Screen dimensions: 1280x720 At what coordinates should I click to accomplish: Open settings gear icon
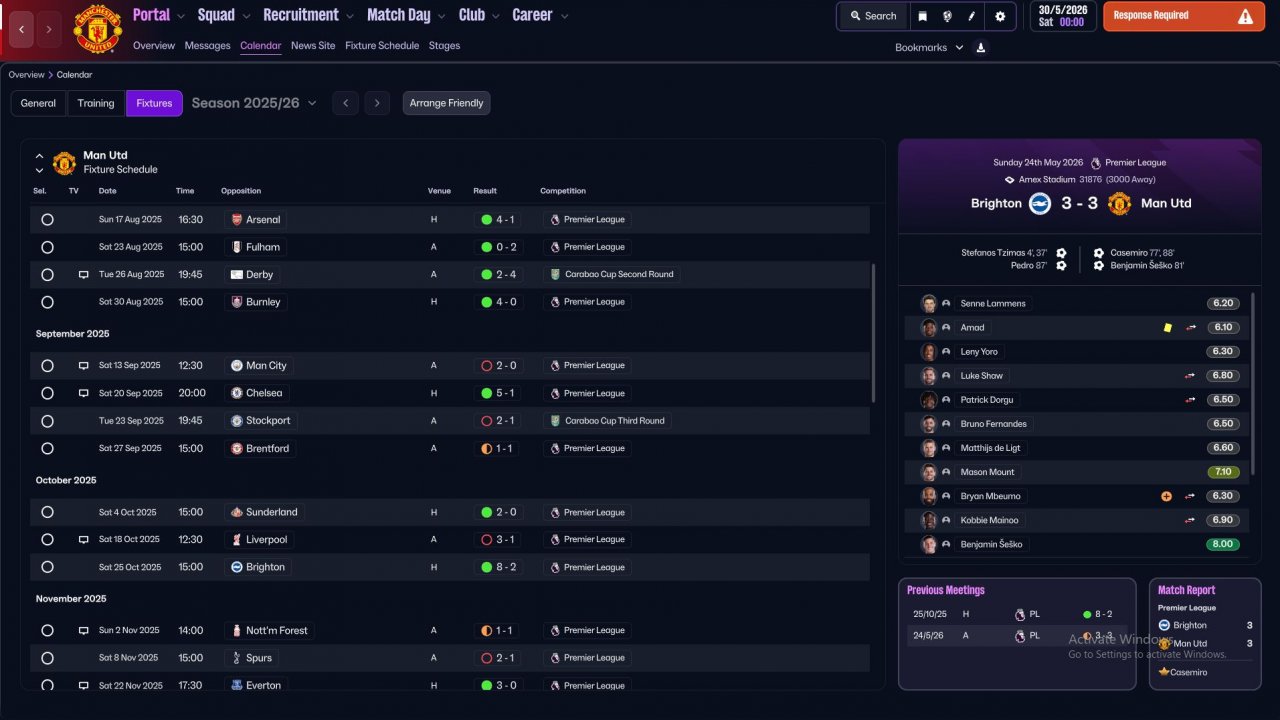1000,16
